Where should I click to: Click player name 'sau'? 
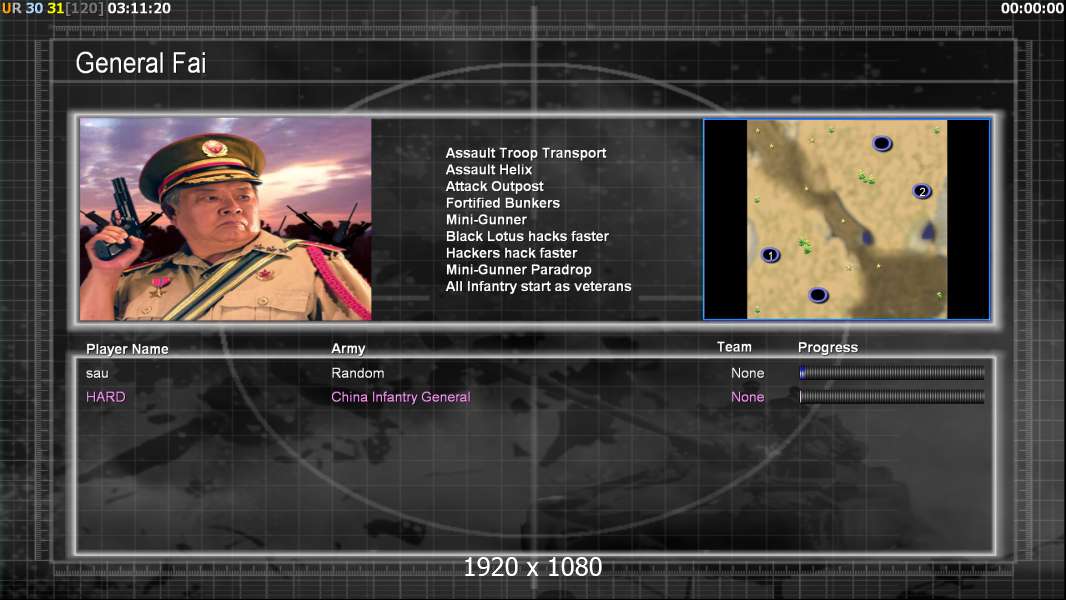point(97,373)
